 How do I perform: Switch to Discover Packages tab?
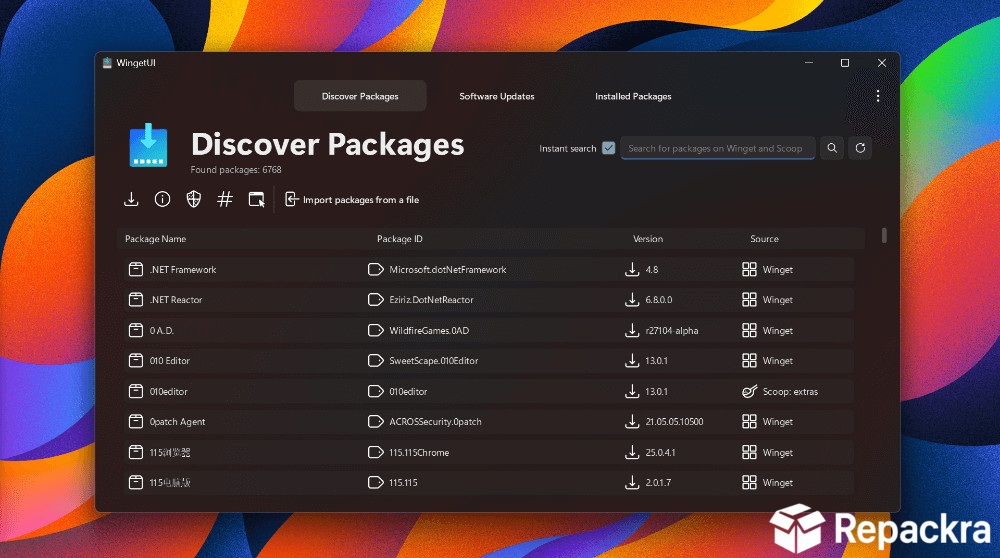click(x=360, y=96)
